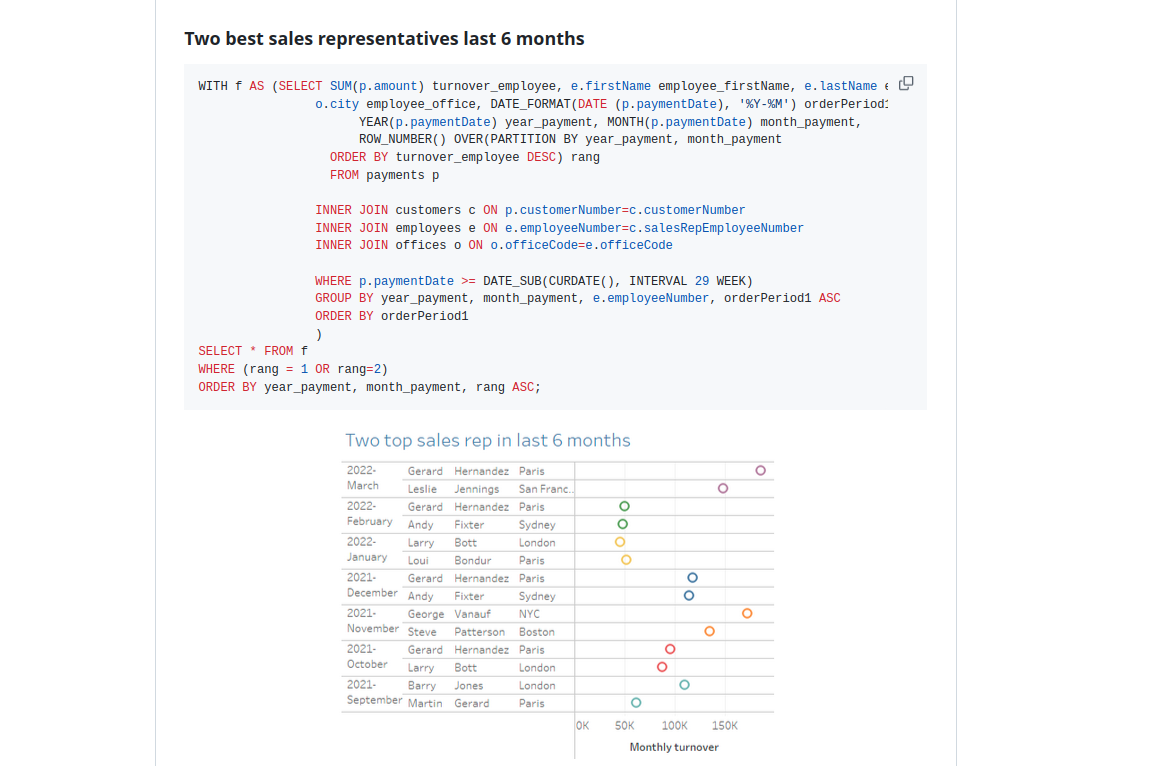Click the chart title 'Two top sales rep in last 6 months'
The height and width of the screenshot is (766, 1150).
tap(488, 440)
